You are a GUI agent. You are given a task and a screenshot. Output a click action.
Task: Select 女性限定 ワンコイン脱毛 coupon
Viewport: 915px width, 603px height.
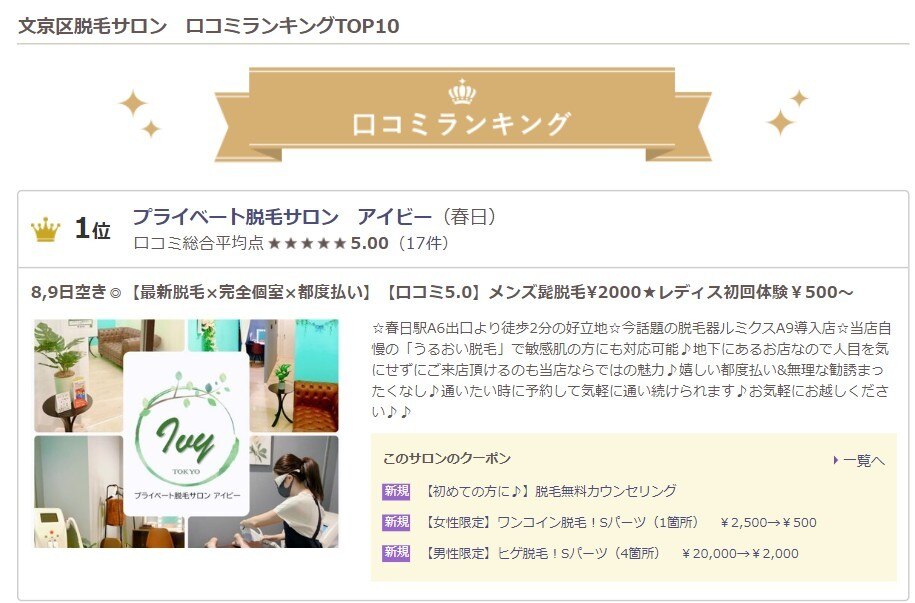pyautogui.click(x=620, y=522)
